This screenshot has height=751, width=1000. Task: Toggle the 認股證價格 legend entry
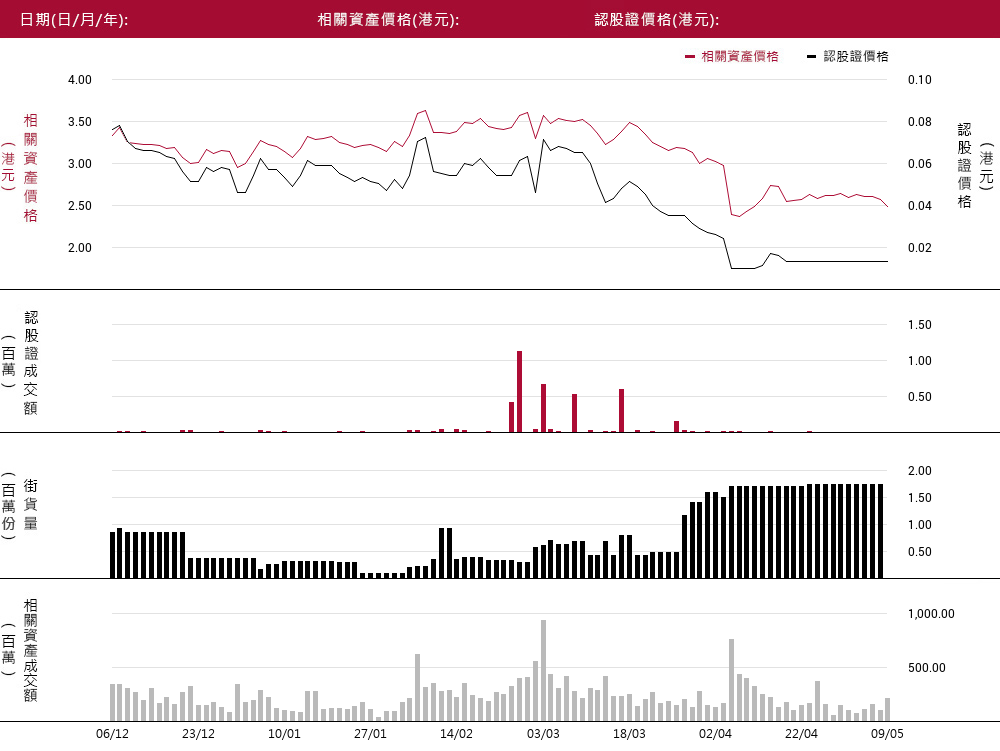[848, 56]
